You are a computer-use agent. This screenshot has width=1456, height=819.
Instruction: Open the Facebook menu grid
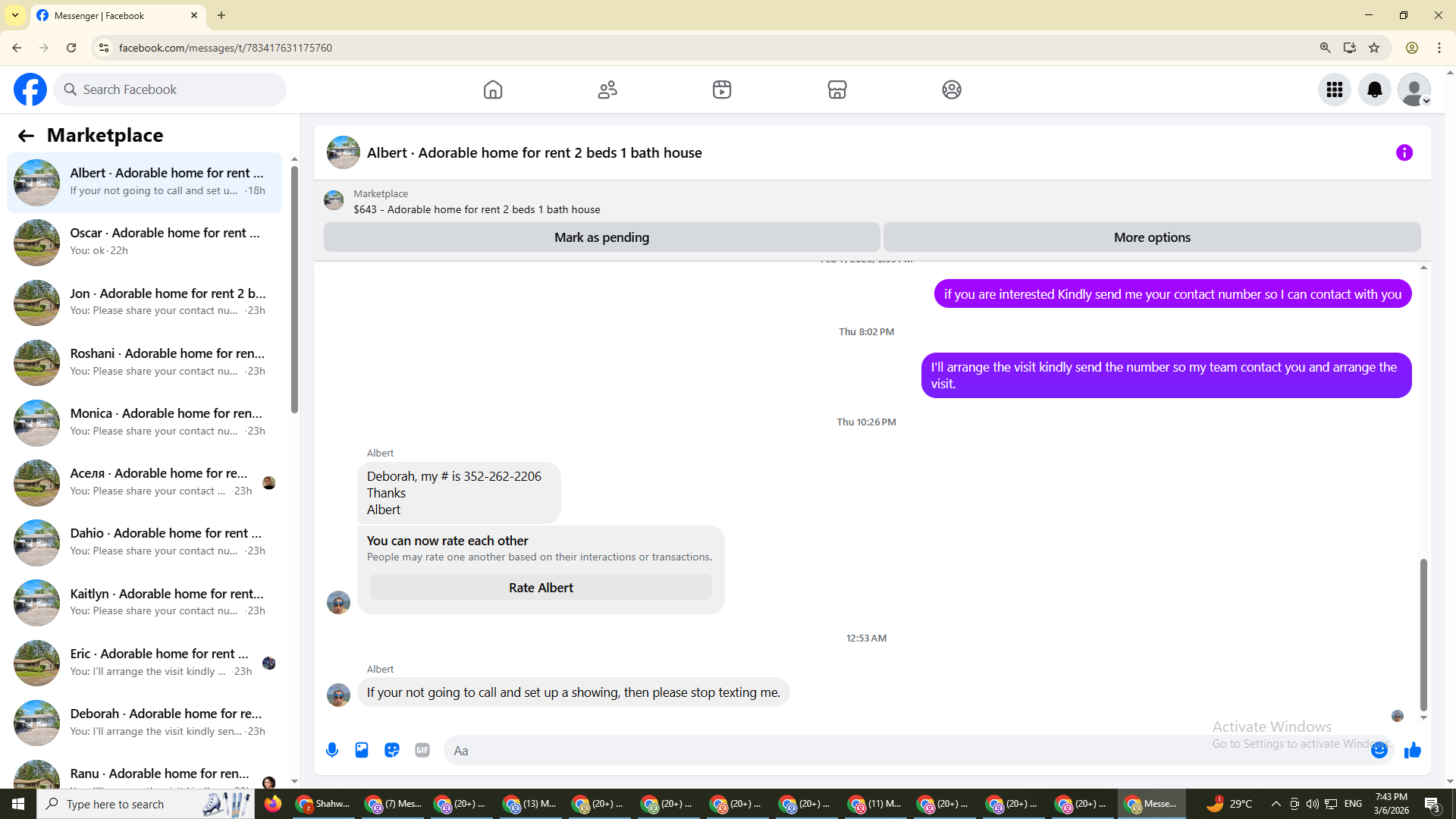pos(1334,89)
